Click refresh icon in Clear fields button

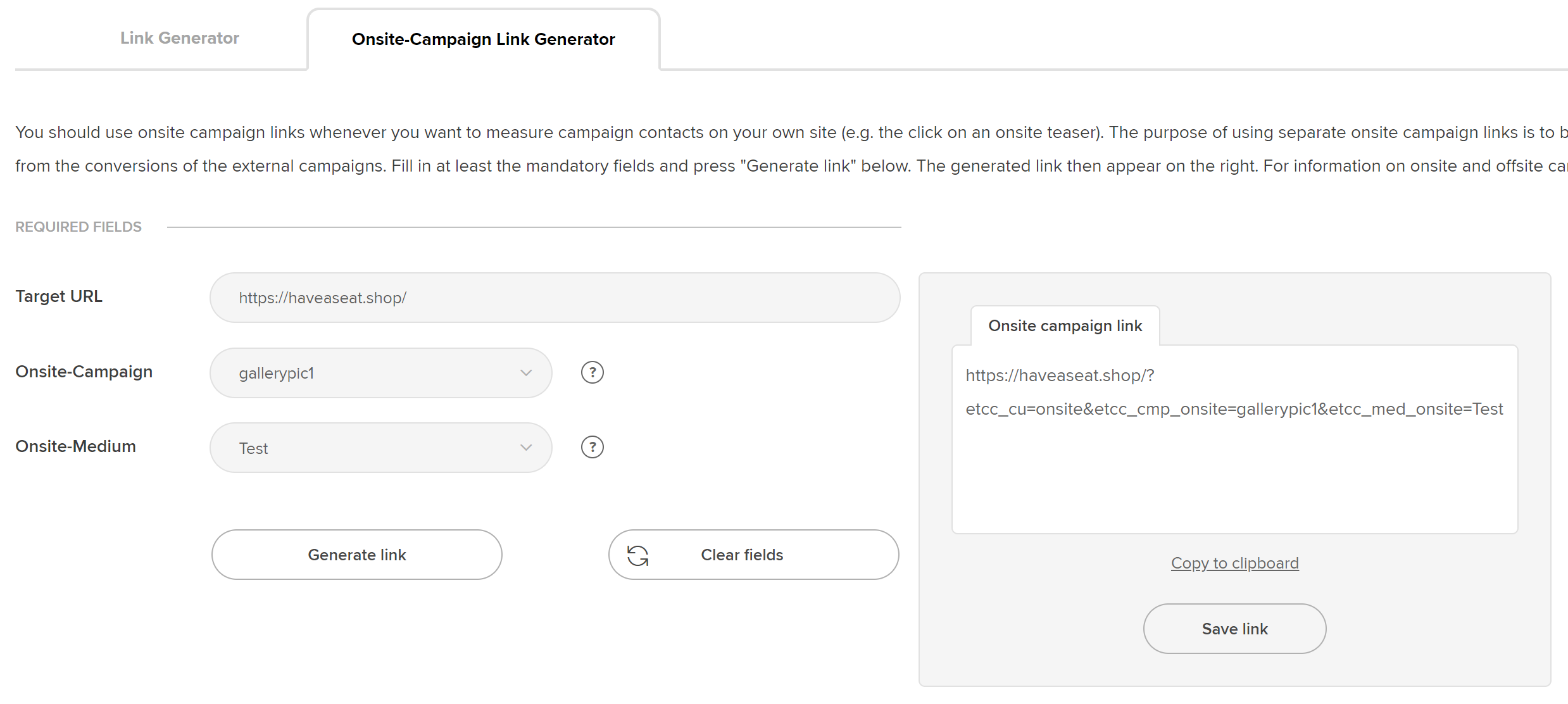tap(637, 556)
